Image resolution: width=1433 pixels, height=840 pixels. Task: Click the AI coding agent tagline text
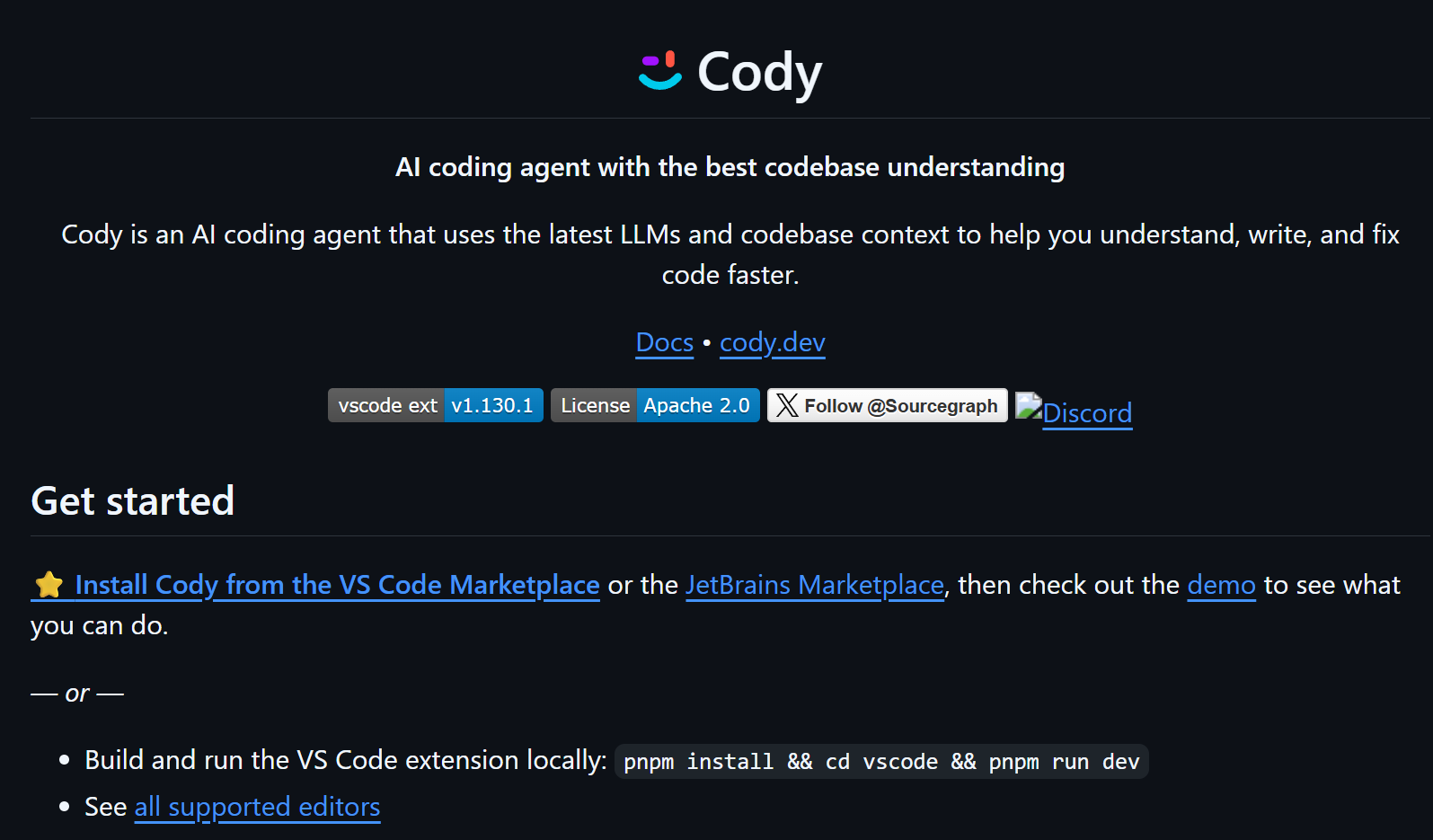click(730, 167)
